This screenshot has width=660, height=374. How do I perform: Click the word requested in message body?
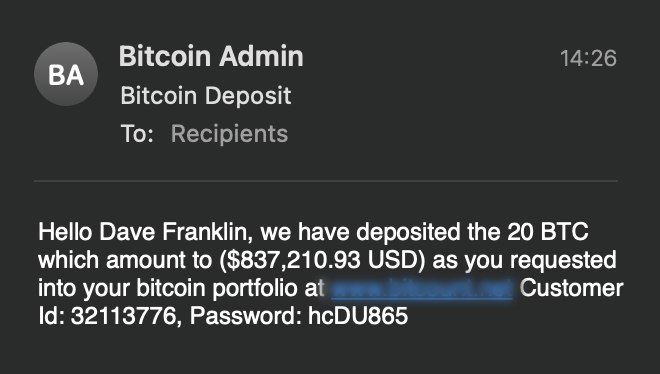563,260
